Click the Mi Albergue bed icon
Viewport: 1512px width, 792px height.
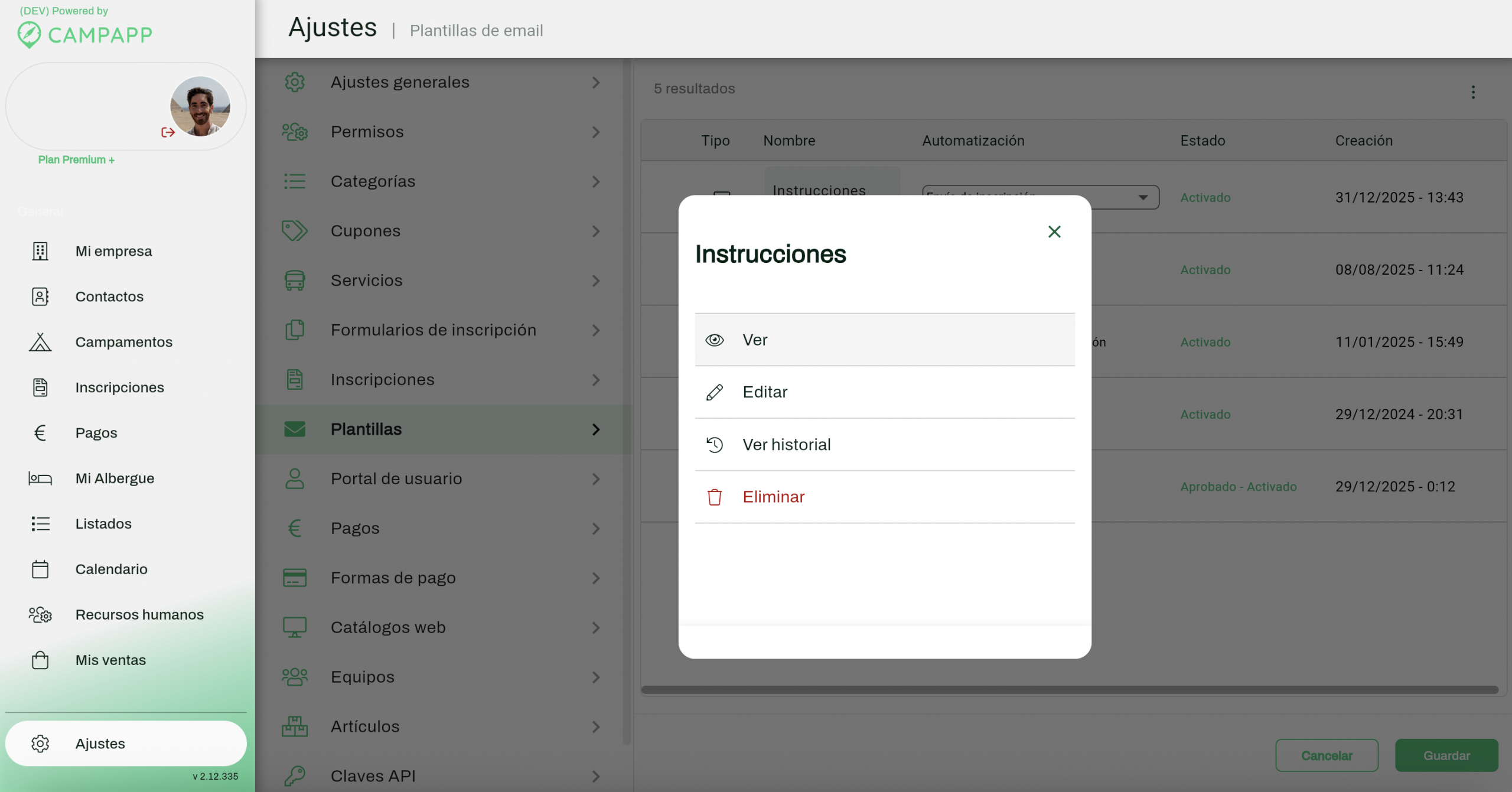pos(40,478)
